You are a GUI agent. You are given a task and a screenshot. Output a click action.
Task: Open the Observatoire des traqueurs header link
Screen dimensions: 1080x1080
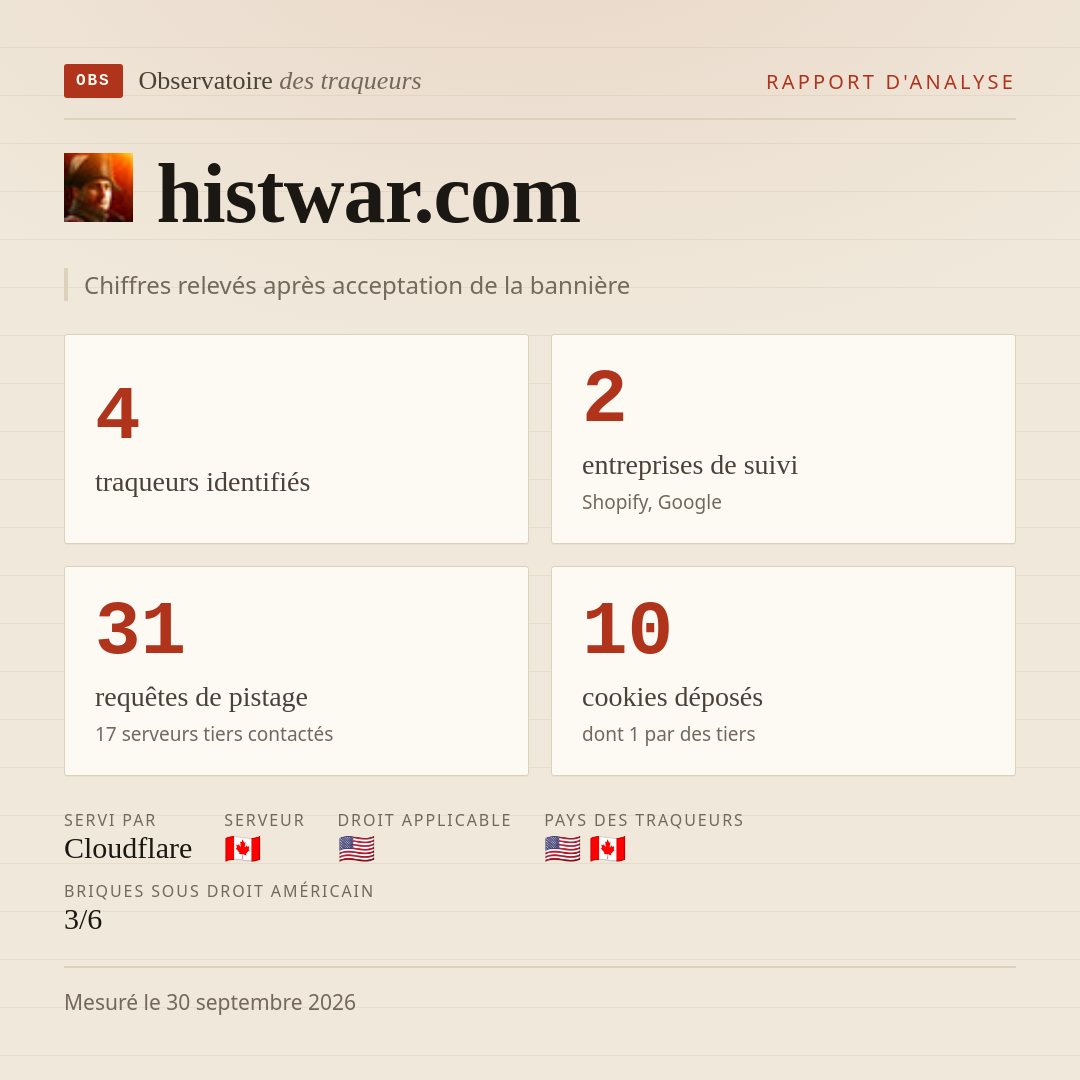[x=280, y=81]
